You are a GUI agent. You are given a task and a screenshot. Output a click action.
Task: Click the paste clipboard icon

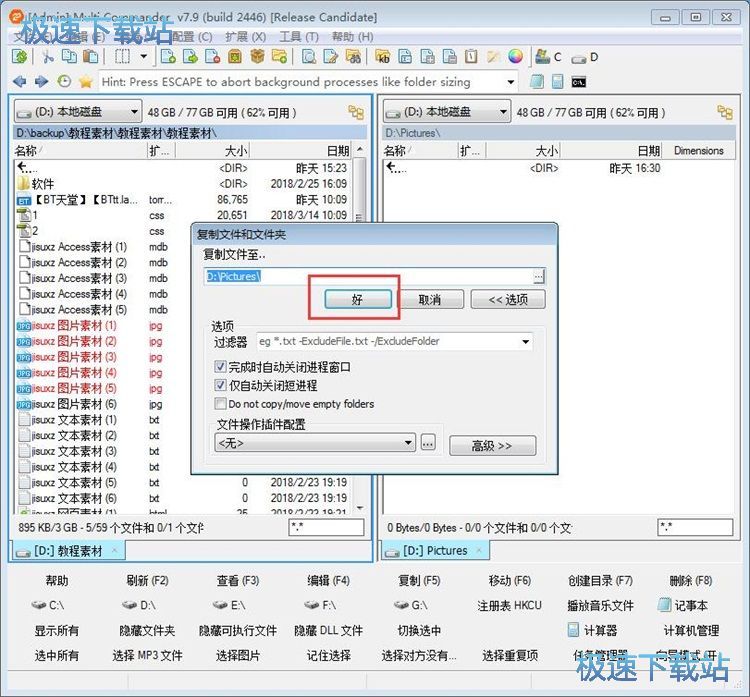pos(90,57)
